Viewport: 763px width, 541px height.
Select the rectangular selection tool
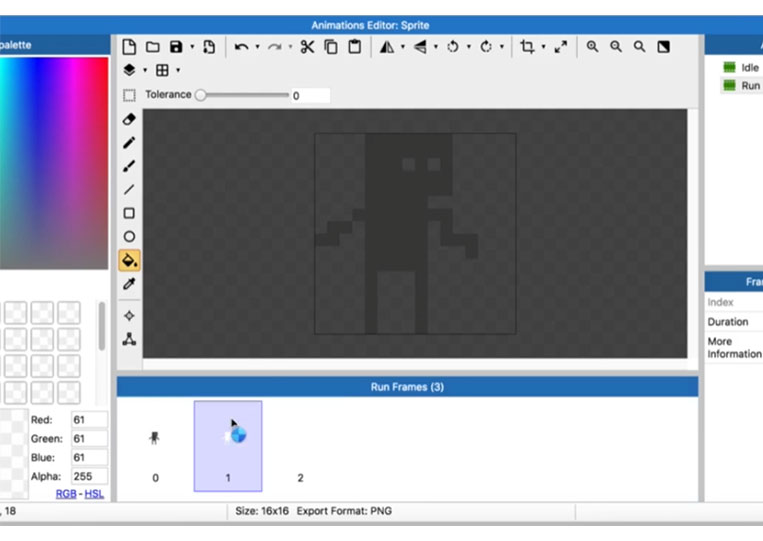click(129, 95)
